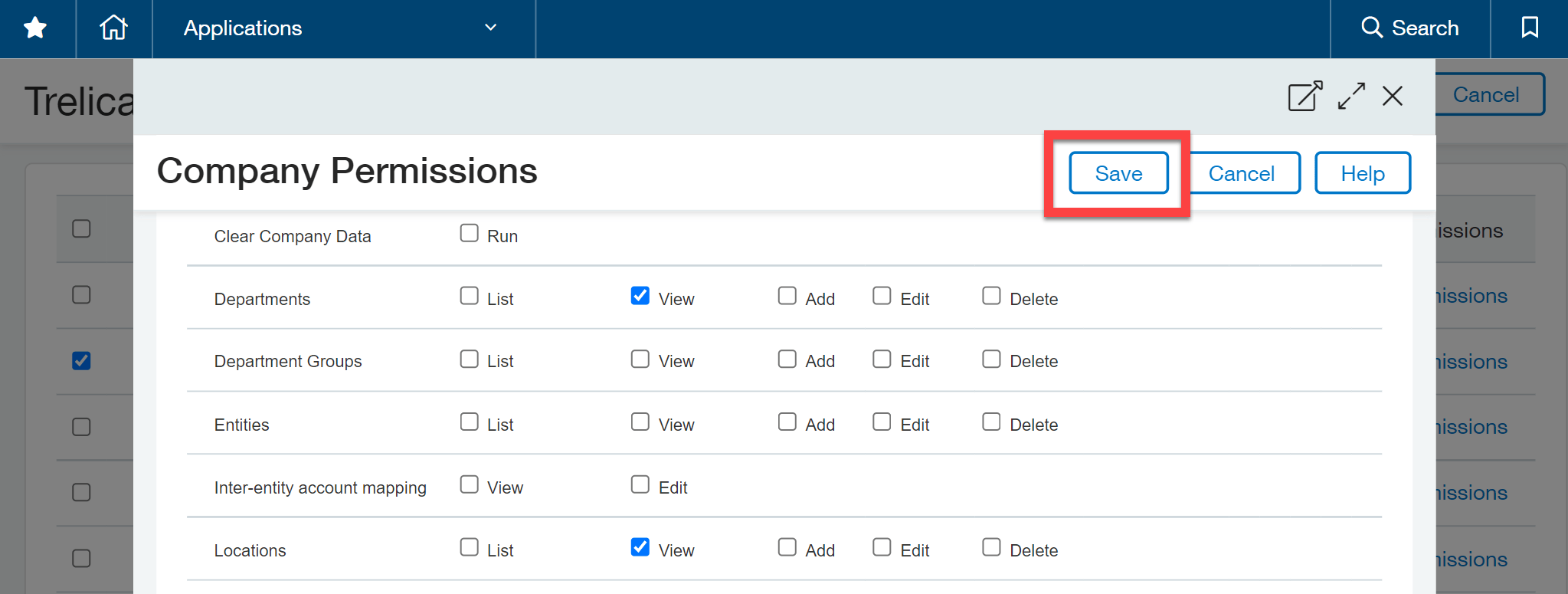1568x594 pixels.
Task: Check Add for Locations
Action: (x=787, y=547)
